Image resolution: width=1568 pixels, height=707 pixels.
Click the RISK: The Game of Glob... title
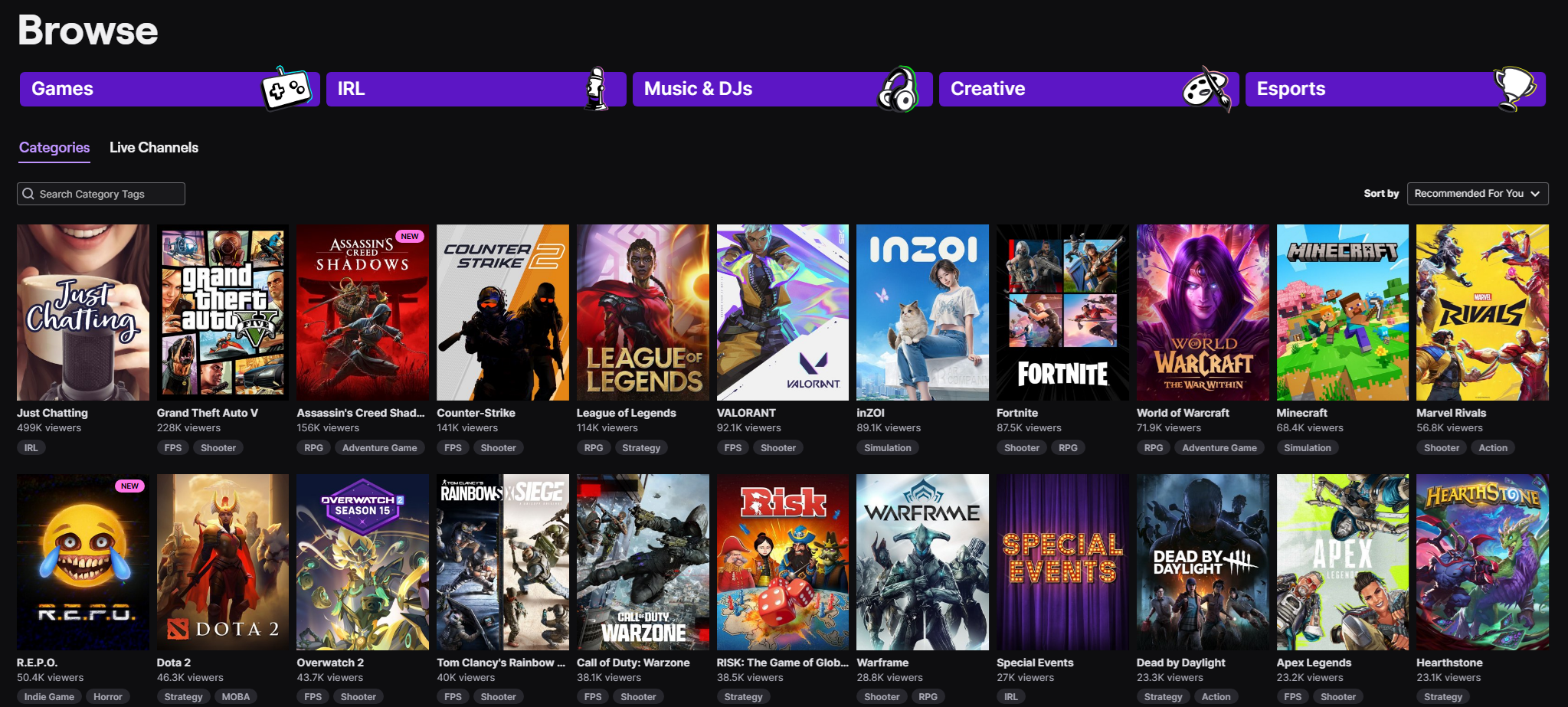[783, 663]
